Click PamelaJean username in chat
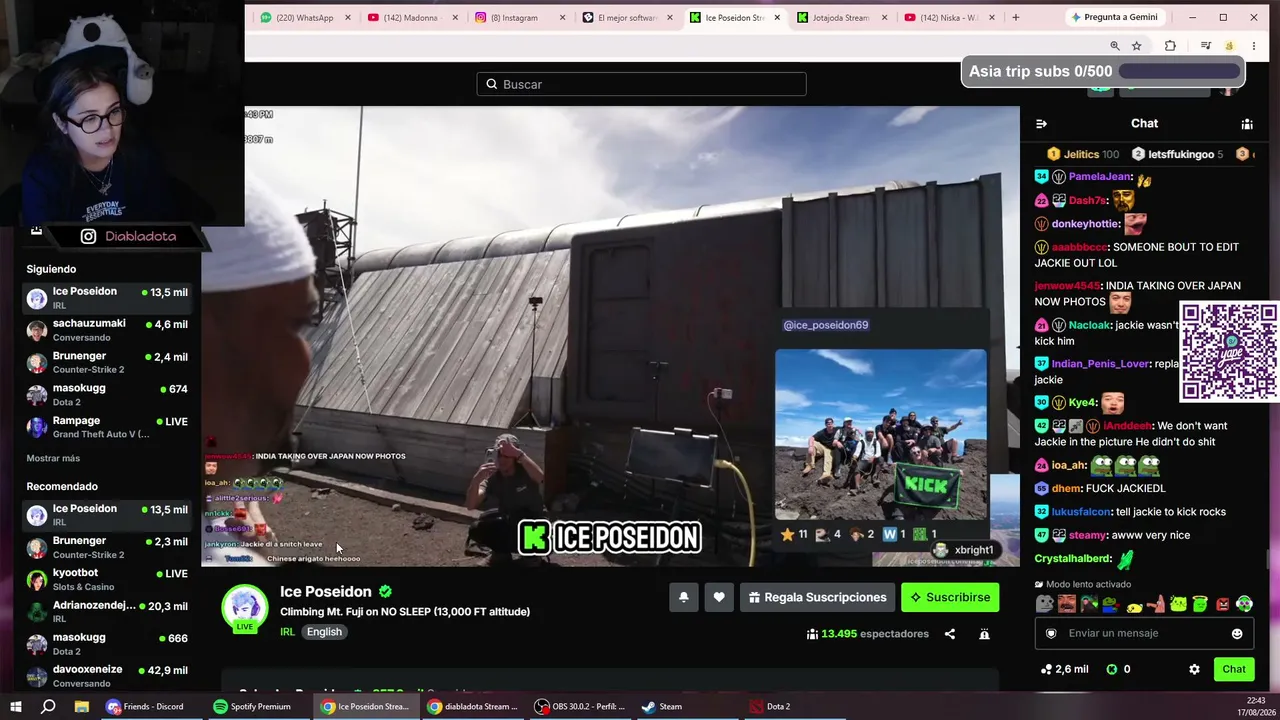This screenshot has width=1280, height=720. [1100, 177]
